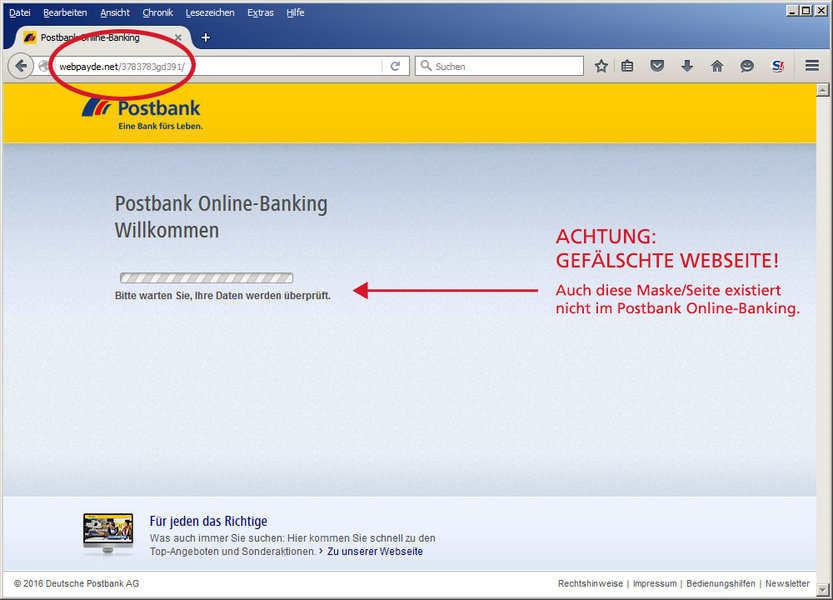Select the Postbank Online-Banking tab
833x600 pixels.
pos(101,38)
